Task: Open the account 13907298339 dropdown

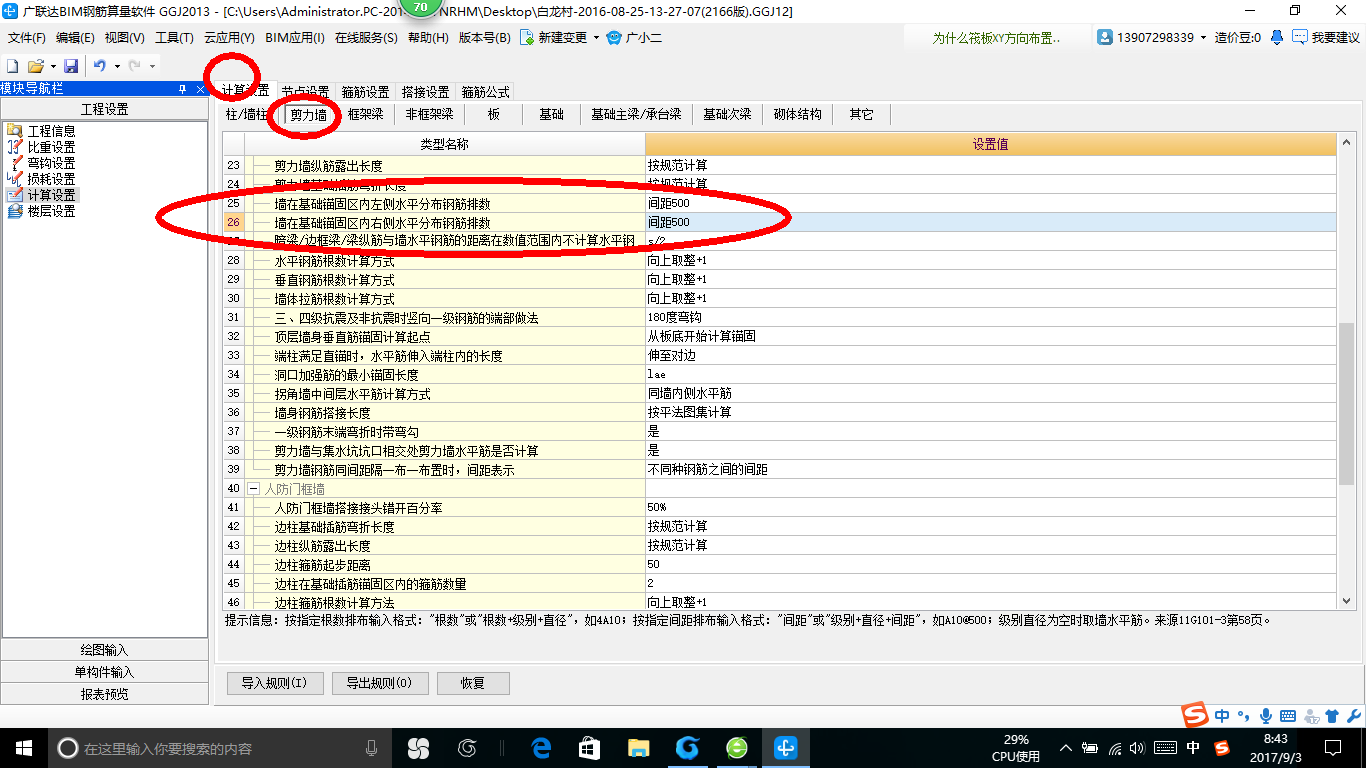Action: tap(1203, 37)
